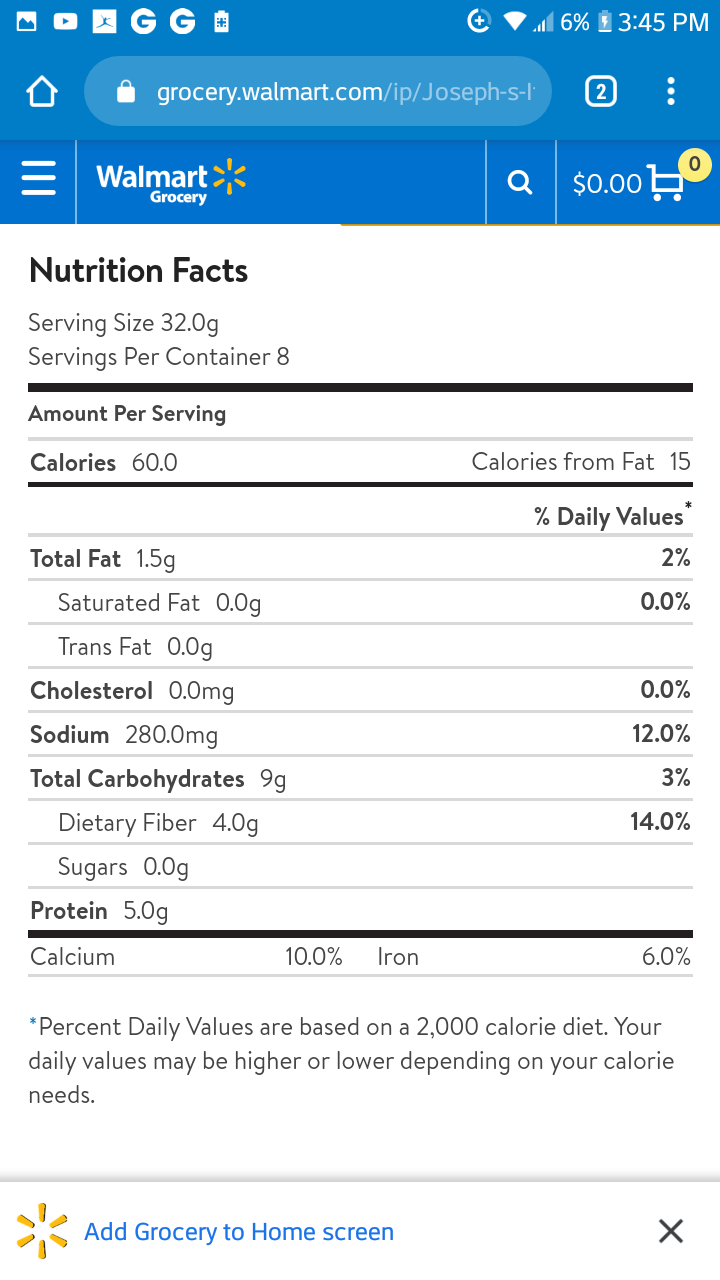Tap the Wi-Fi signal status icon
The height and width of the screenshot is (1280, 720).
pyautogui.click(x=515, y=21)
